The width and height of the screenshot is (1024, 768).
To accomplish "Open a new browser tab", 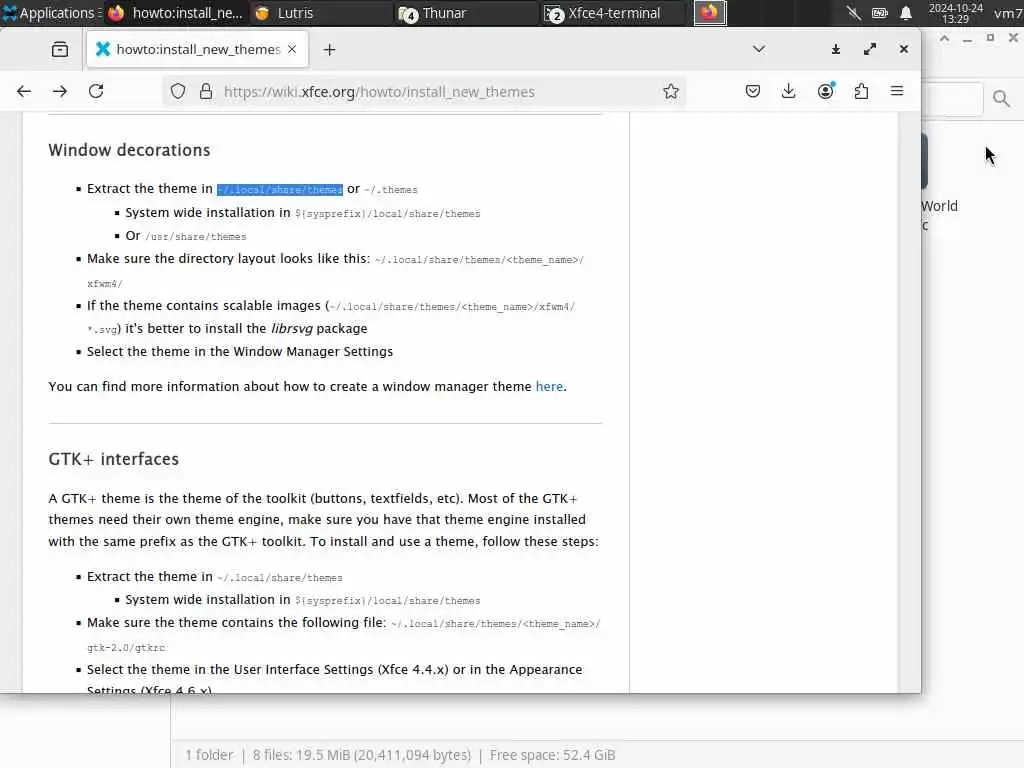I will click(329, 50).
